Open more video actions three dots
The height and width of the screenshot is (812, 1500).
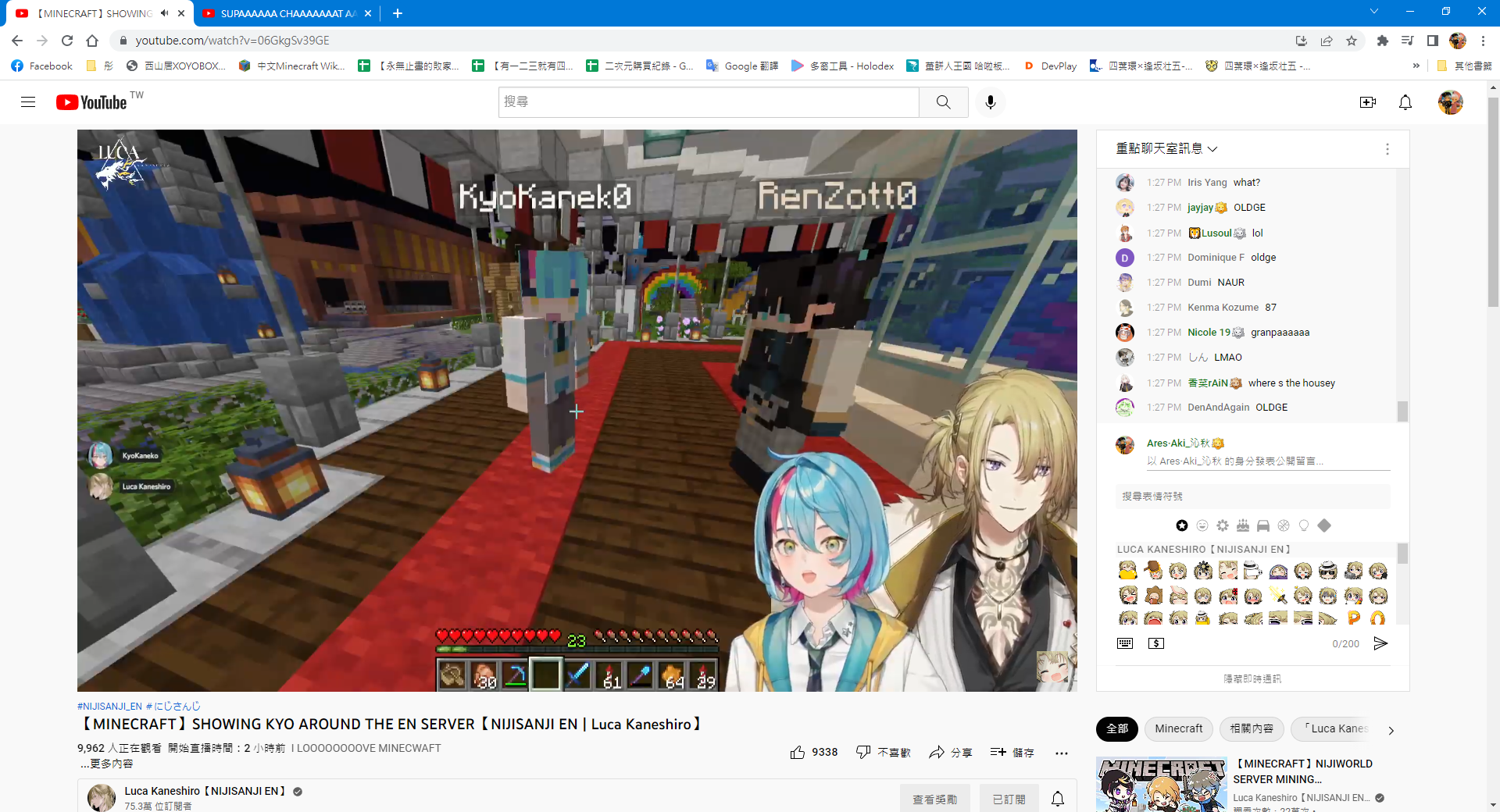(x=1061, y=753)
